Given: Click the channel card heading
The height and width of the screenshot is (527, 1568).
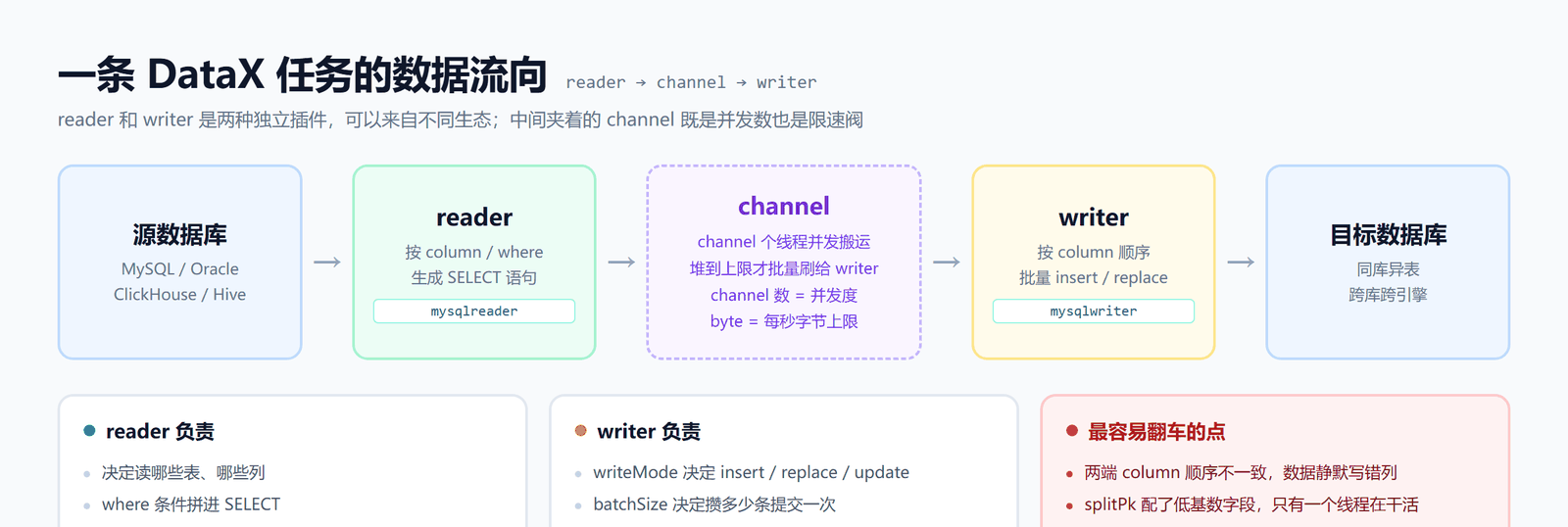Looking at the screenshot, I should [784, 206].
